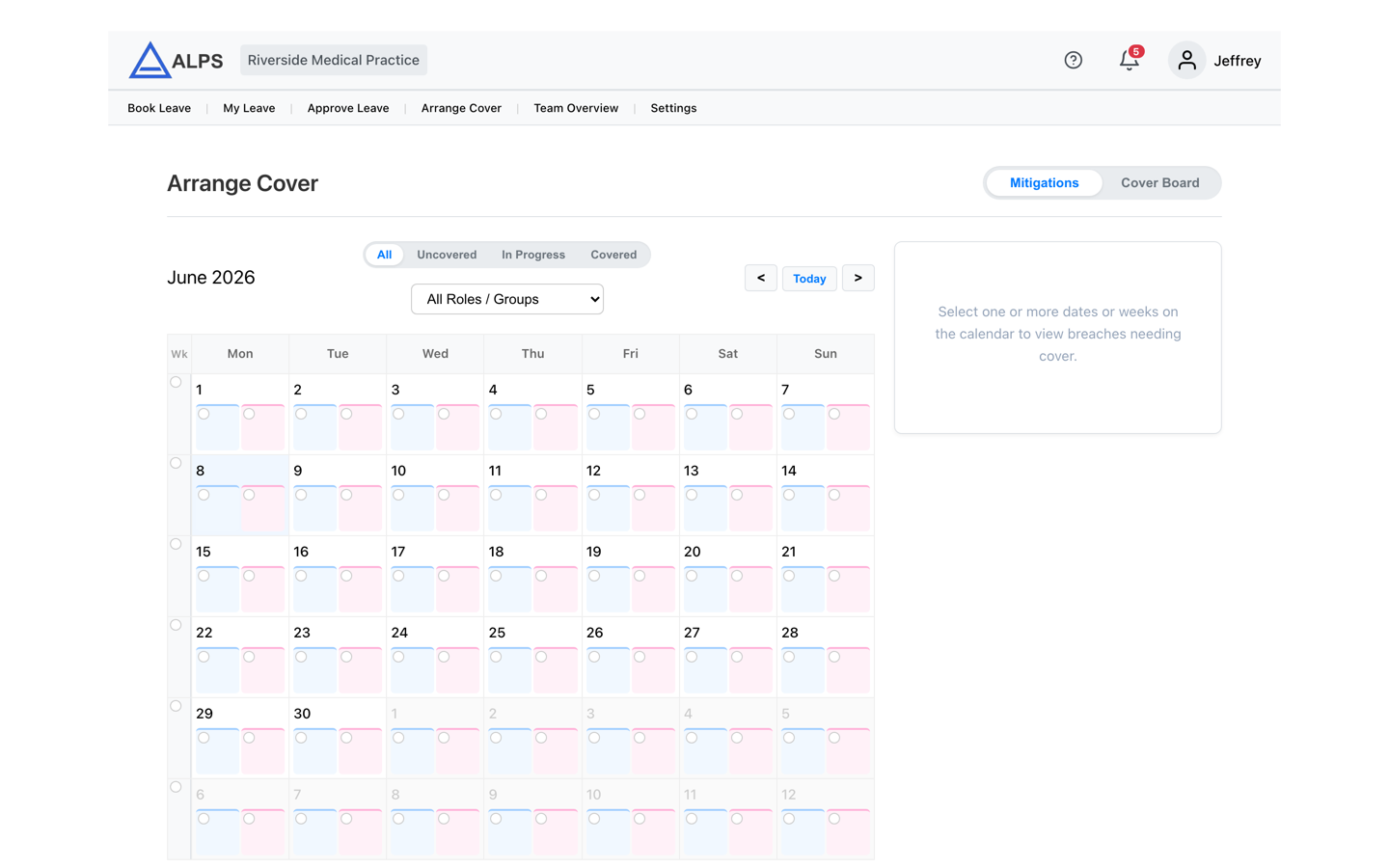The width and height of the screenshot is (1389, 868).
Task: Select pink slot radio on June 5
Action: [x=640, y=414]
